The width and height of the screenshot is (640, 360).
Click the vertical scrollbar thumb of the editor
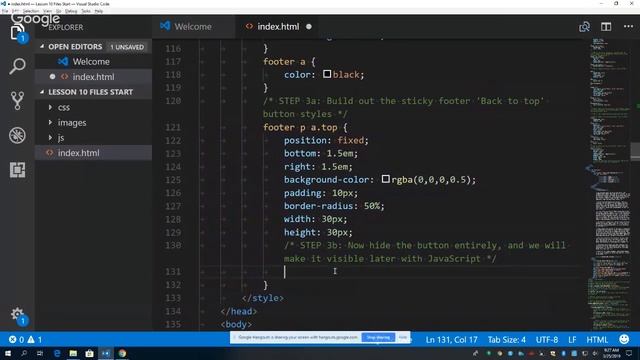coord(636,151)
